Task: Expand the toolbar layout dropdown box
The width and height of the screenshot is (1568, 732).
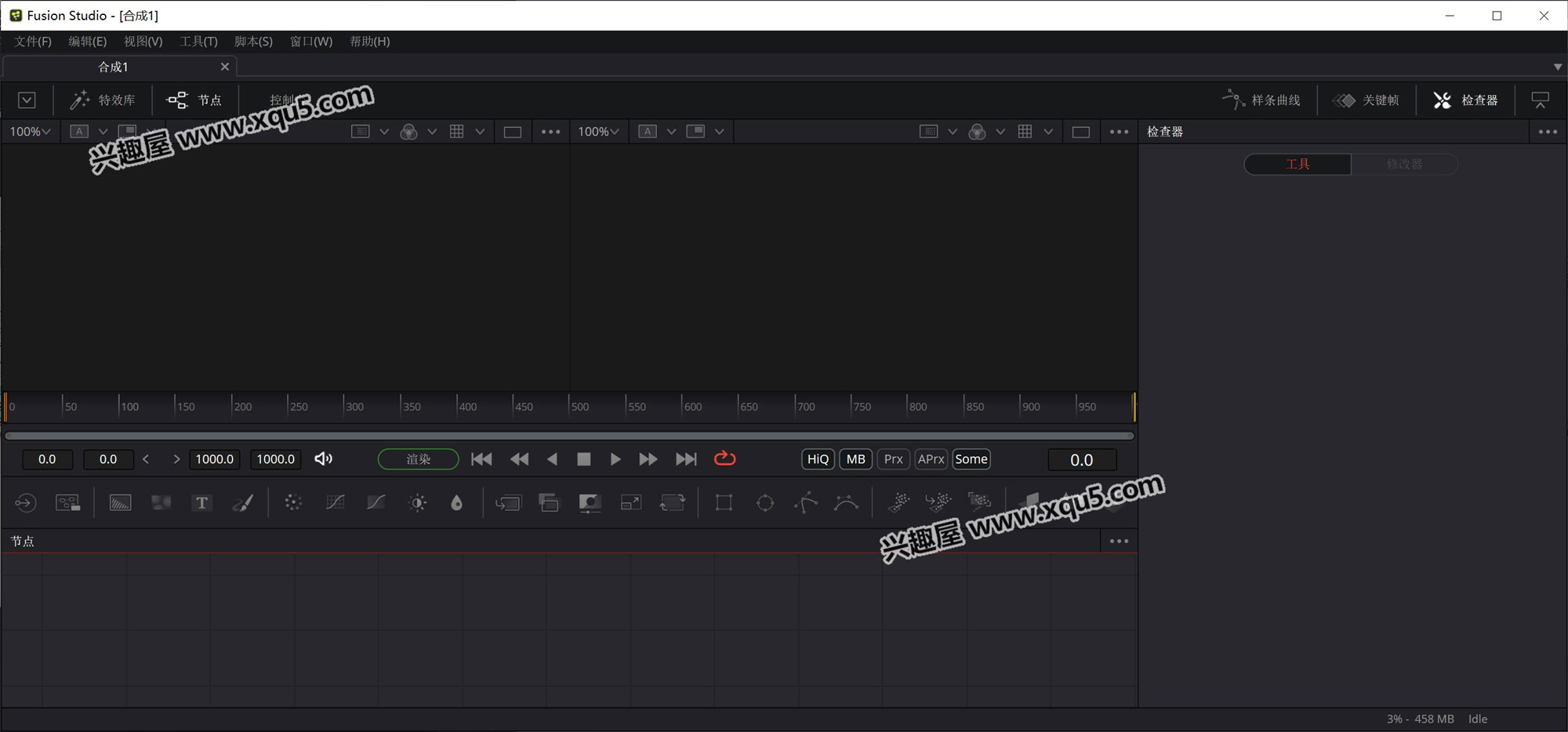Action: (x=27, y=100)
